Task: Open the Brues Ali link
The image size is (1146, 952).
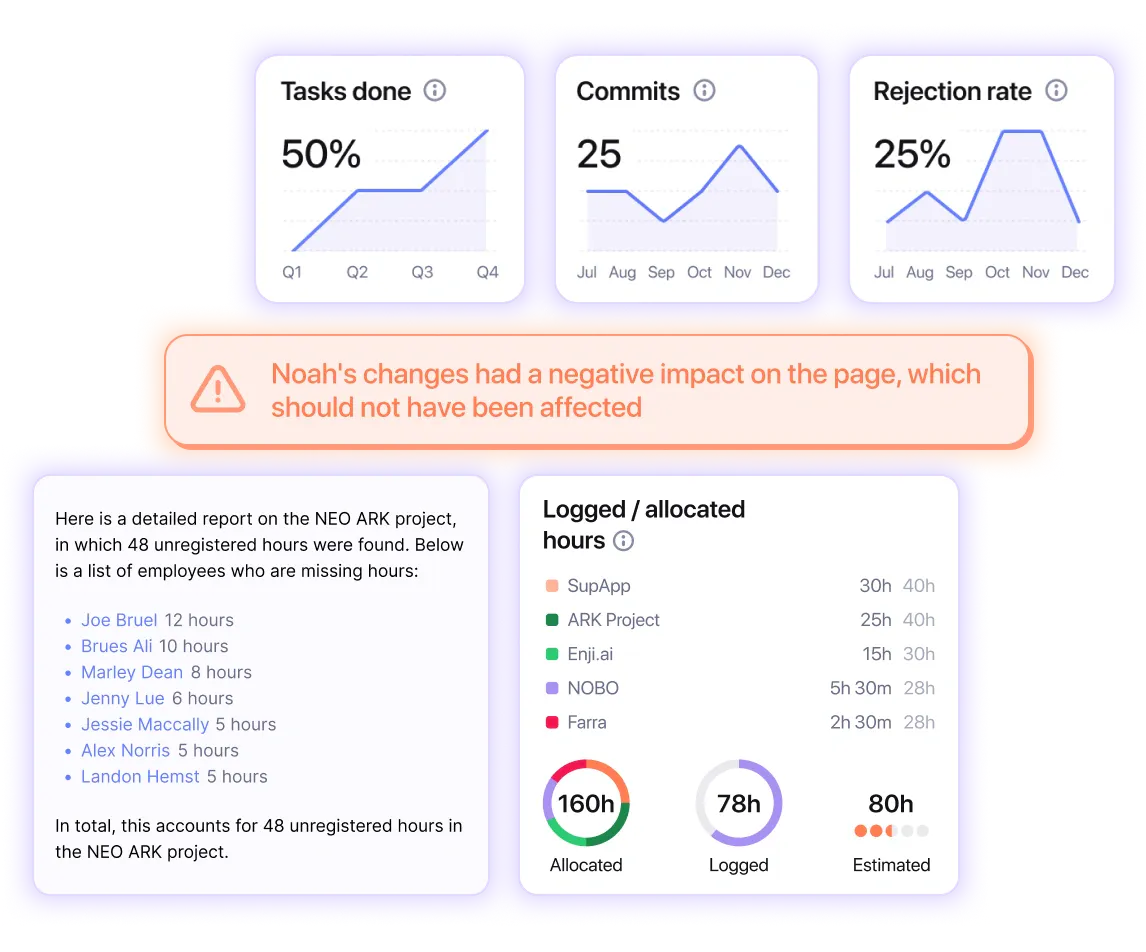Action: [116, 646]
